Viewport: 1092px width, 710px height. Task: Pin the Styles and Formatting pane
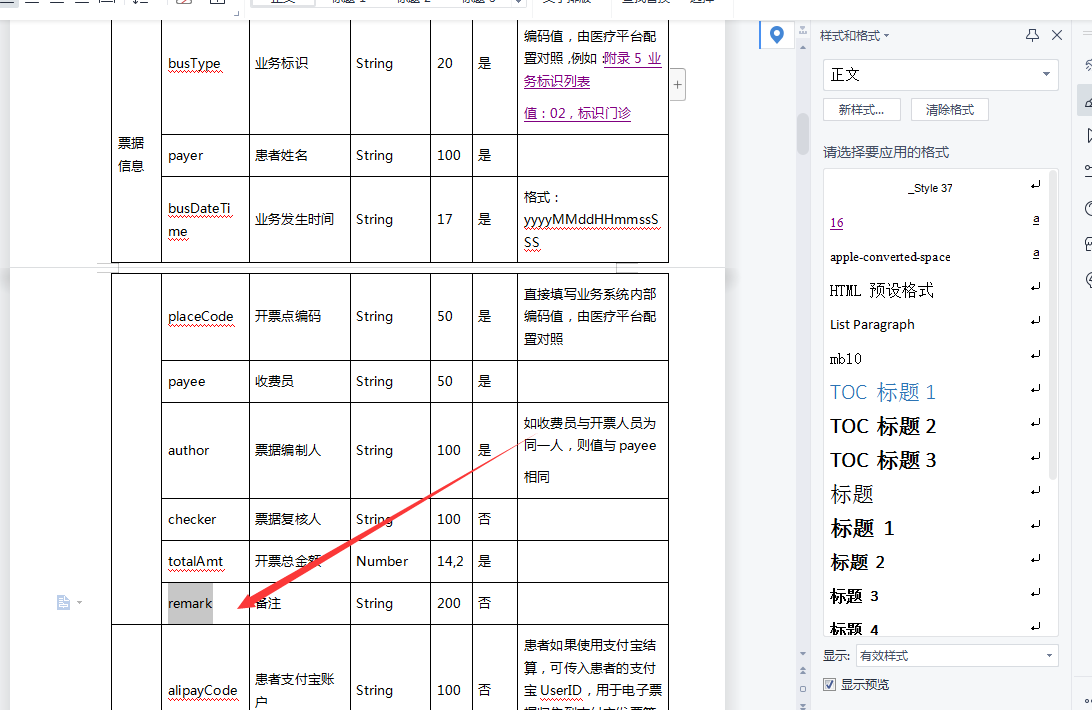pos(1032,35)
